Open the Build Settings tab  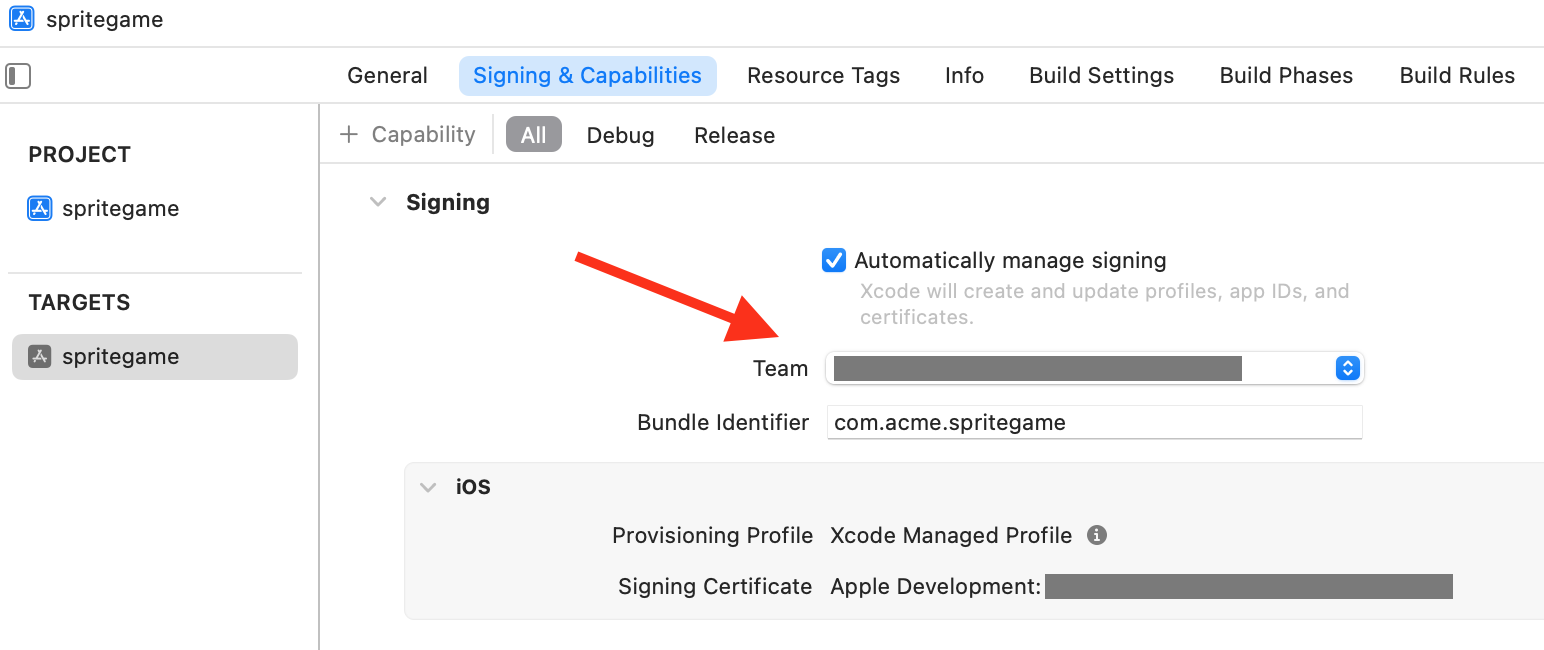[x=1101, y=75]
